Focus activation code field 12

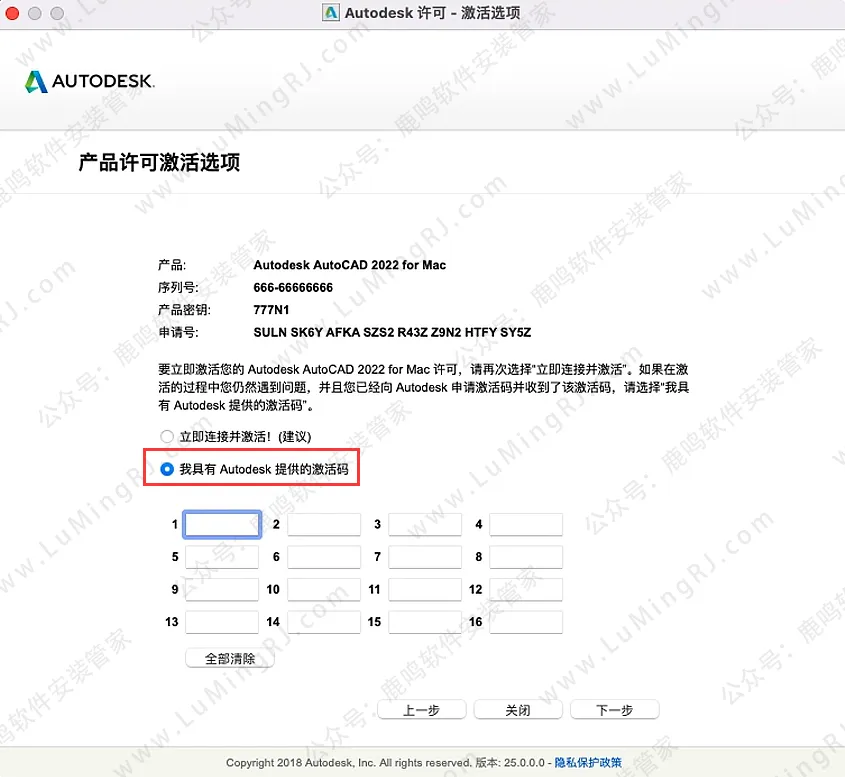click(526, 589)
